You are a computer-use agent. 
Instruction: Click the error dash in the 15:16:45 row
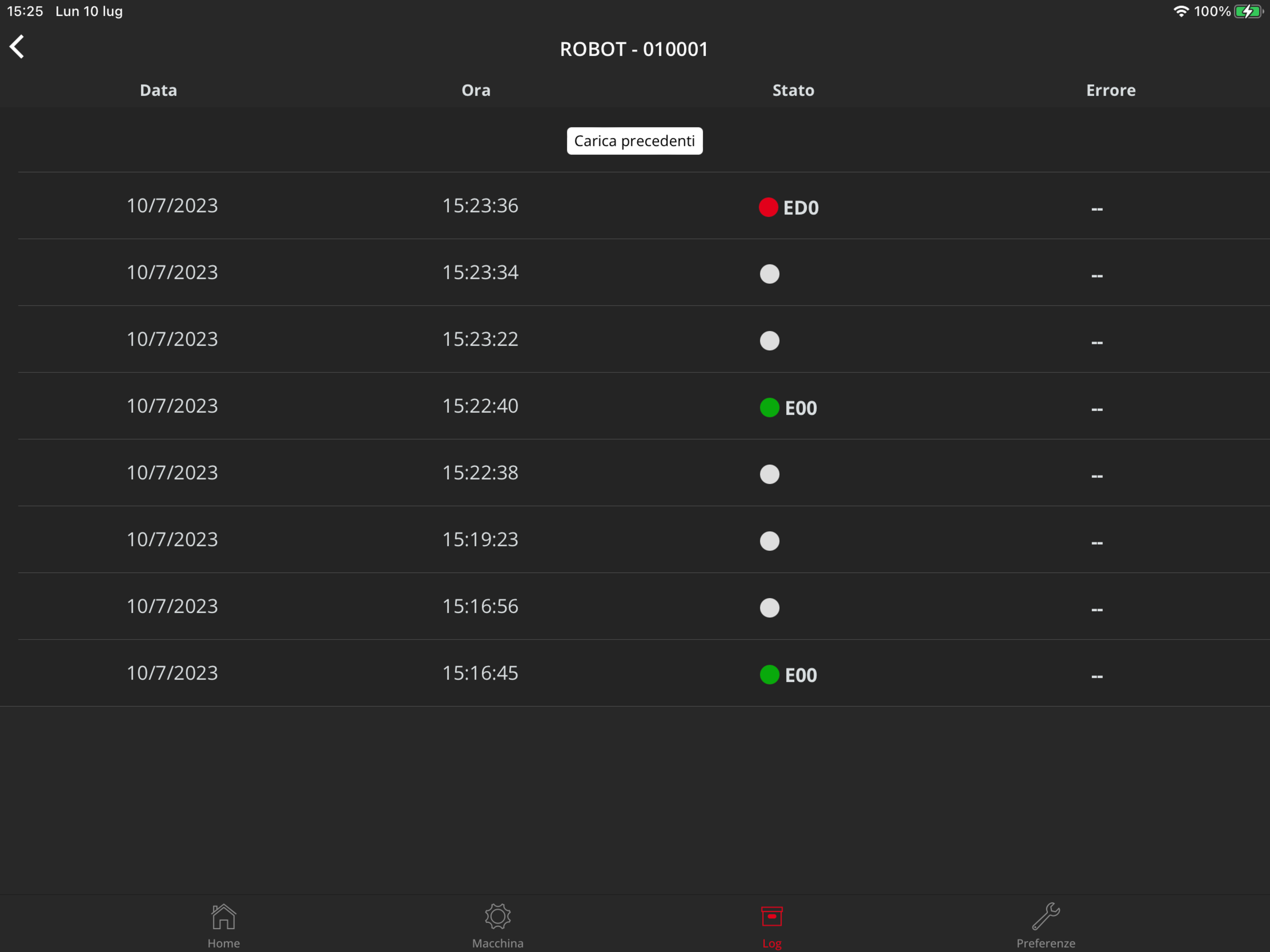click(1097, 676)
